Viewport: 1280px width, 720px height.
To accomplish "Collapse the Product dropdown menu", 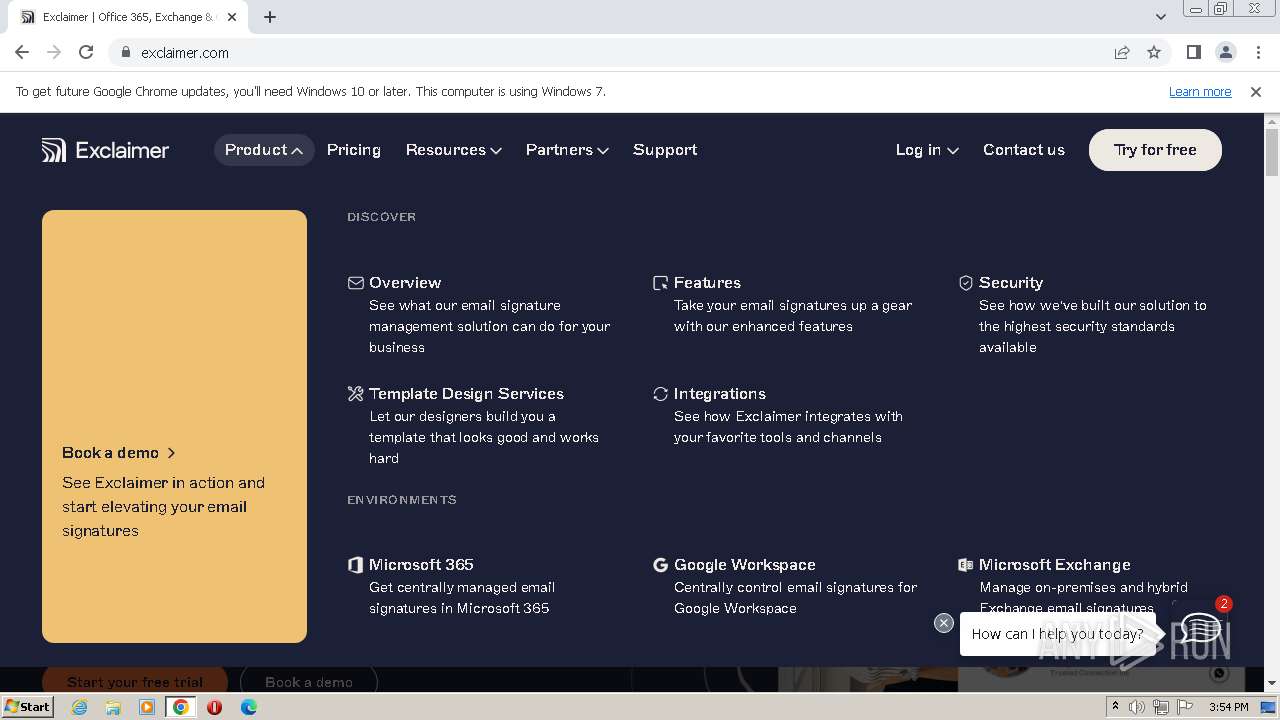I will (264, 150).
